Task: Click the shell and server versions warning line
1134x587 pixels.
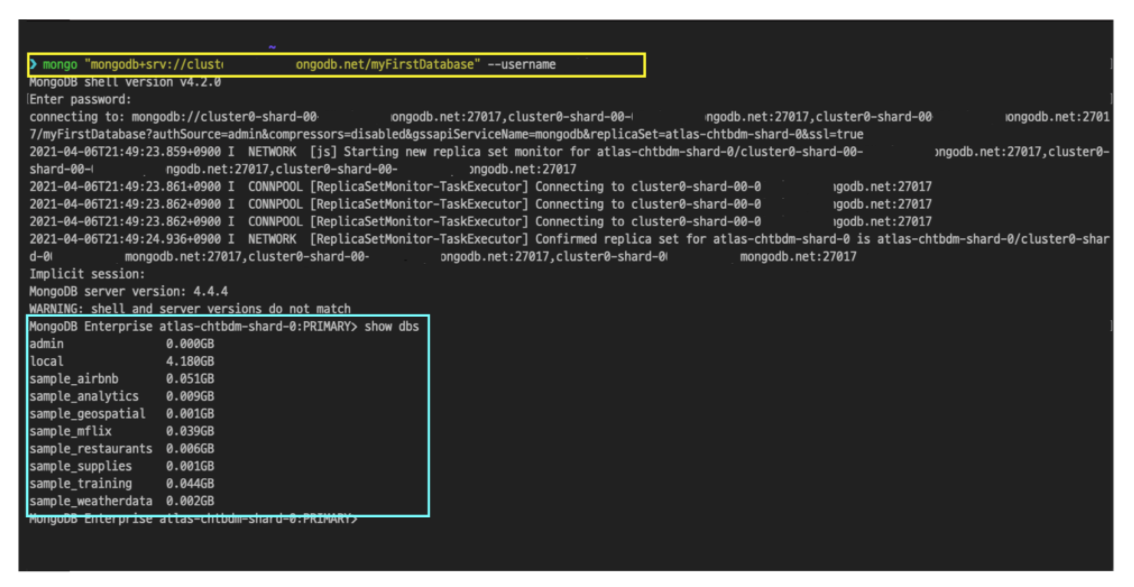Action: (x=189, y=309)
